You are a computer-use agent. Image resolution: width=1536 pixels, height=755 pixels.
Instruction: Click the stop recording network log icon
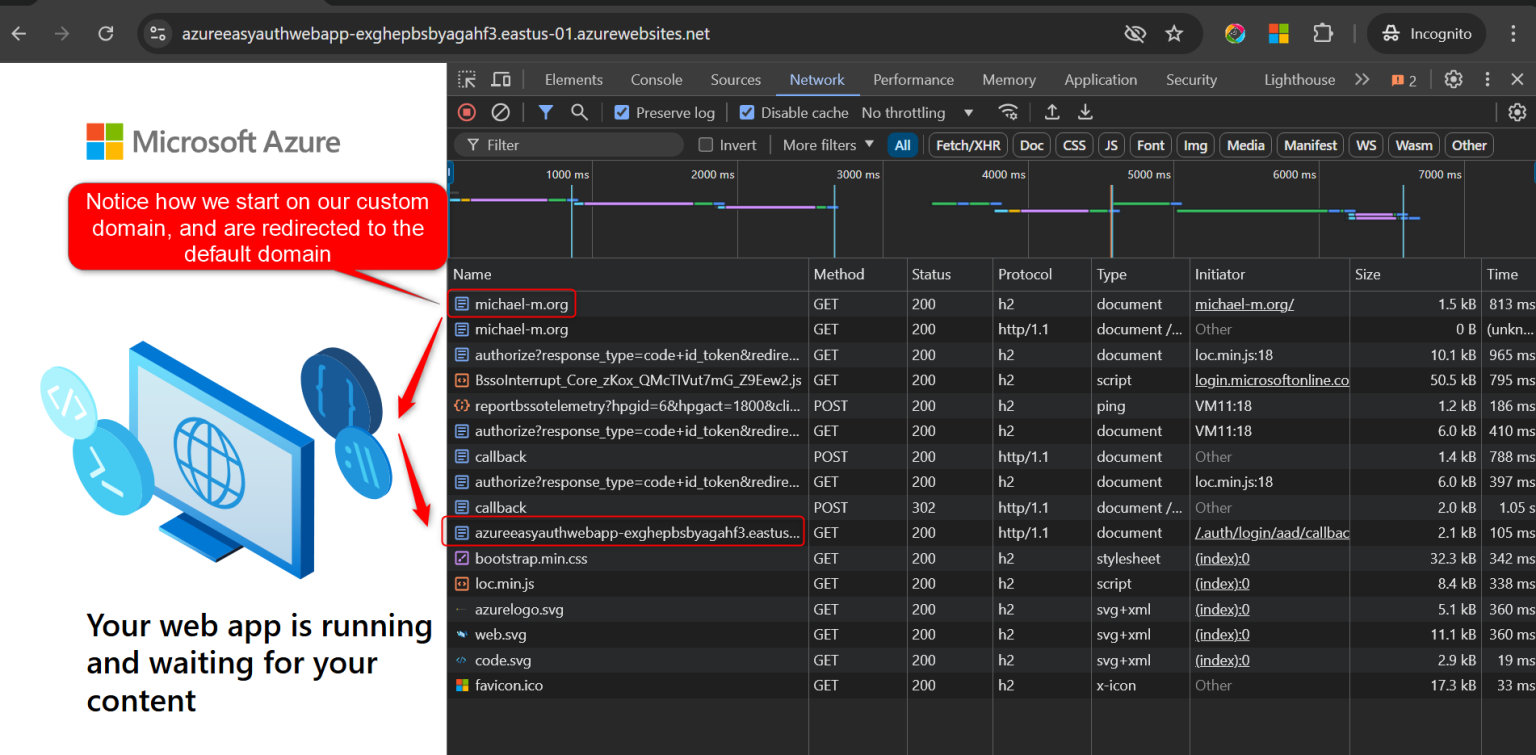(467, 112)
